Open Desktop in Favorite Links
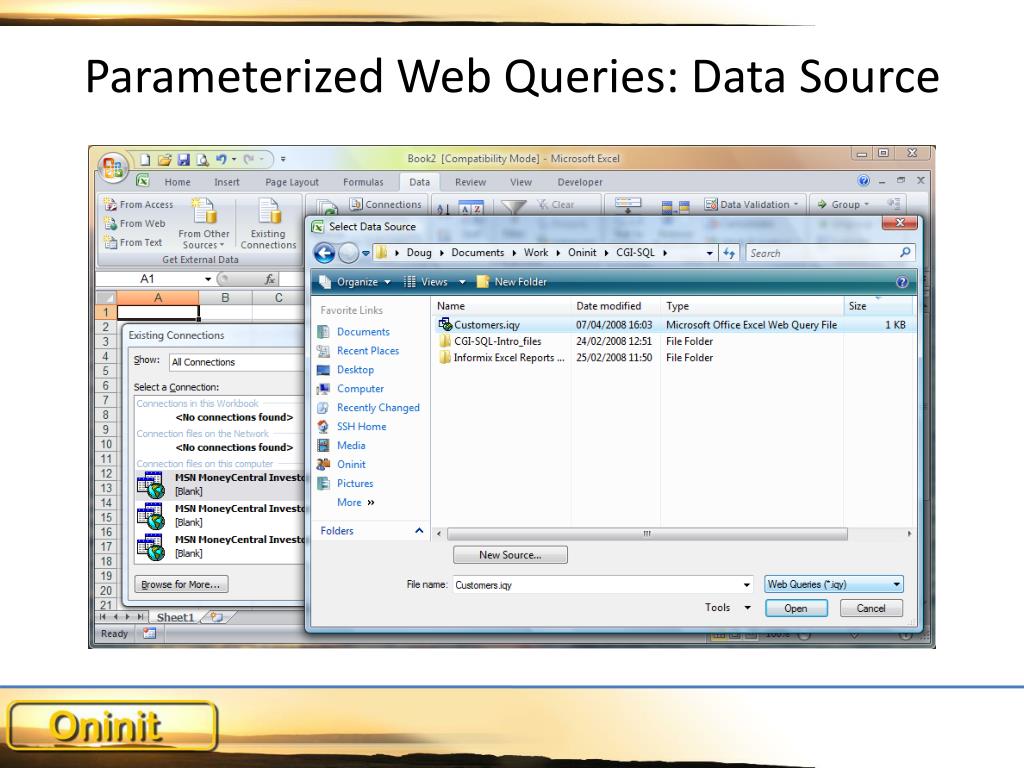Viewport: 1024px width, 768px height. point(345,370)
